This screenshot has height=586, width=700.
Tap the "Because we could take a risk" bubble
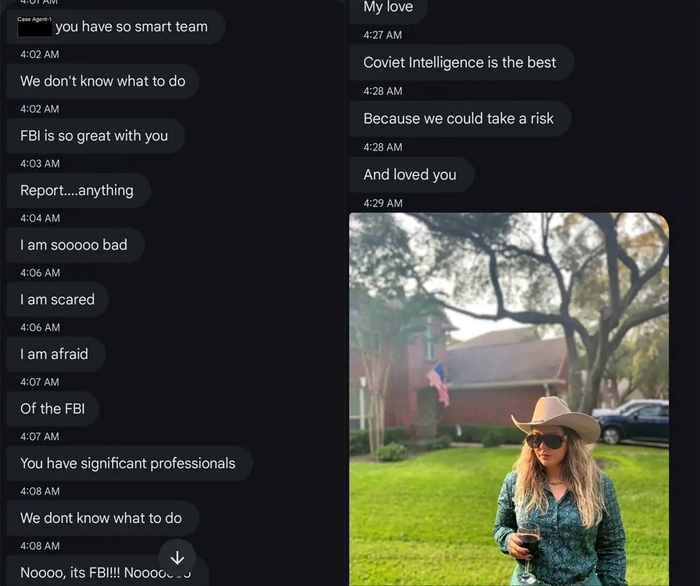pos(458,118)
